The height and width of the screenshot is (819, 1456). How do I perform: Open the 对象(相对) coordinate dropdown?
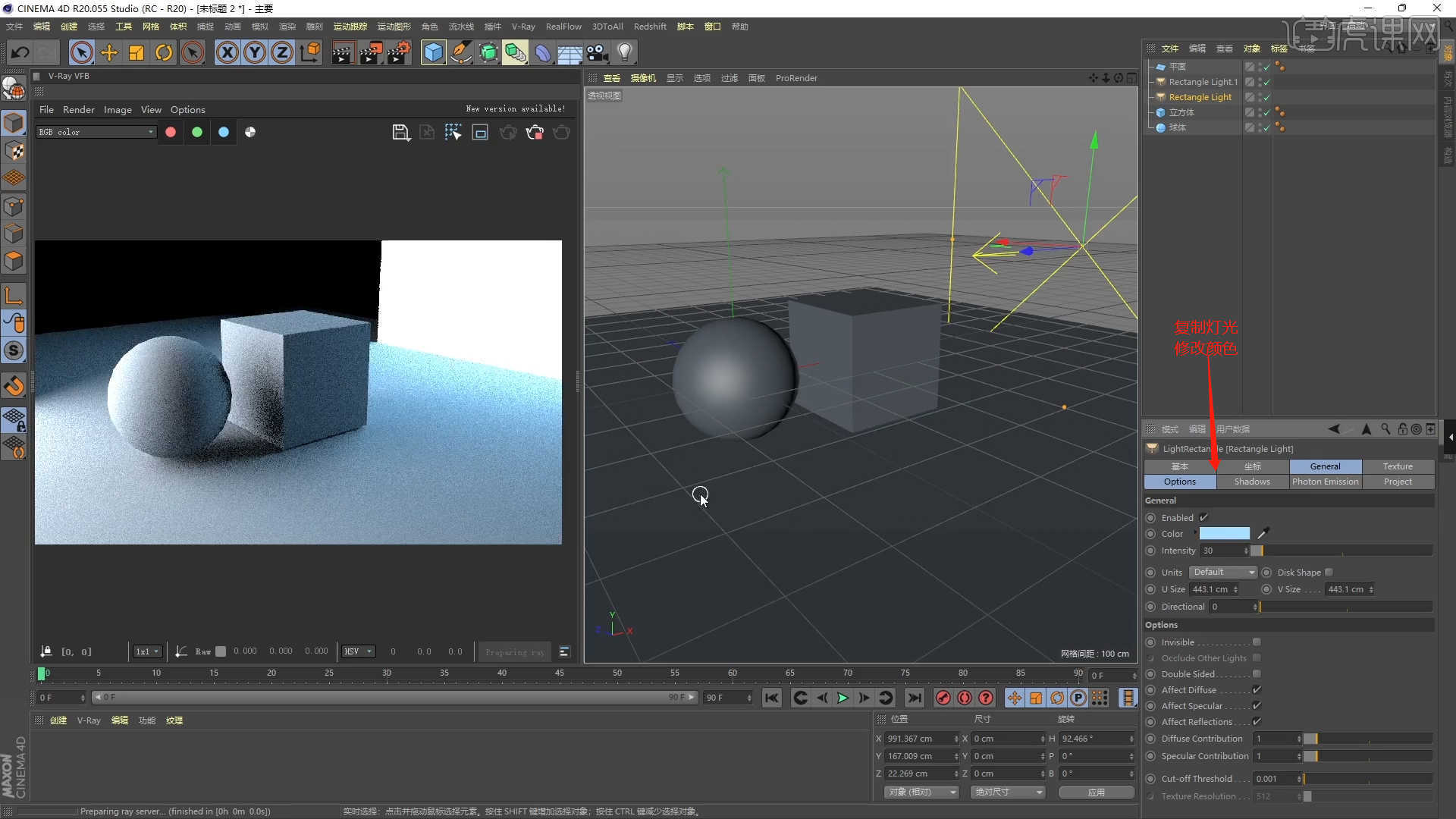point(921,792)
